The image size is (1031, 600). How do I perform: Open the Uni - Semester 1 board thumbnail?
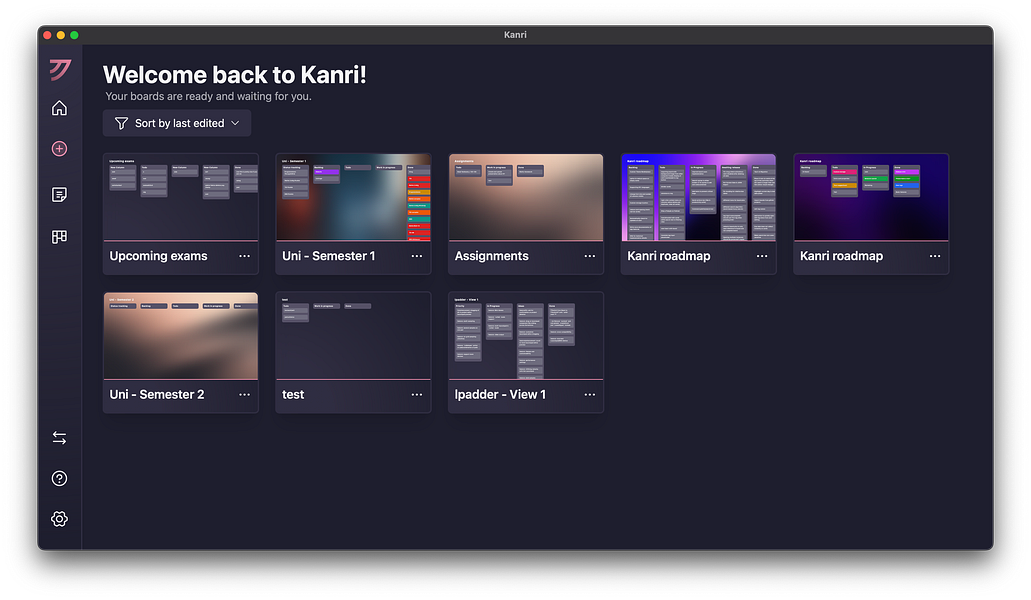pyautogui.click(x=354, y=197)
